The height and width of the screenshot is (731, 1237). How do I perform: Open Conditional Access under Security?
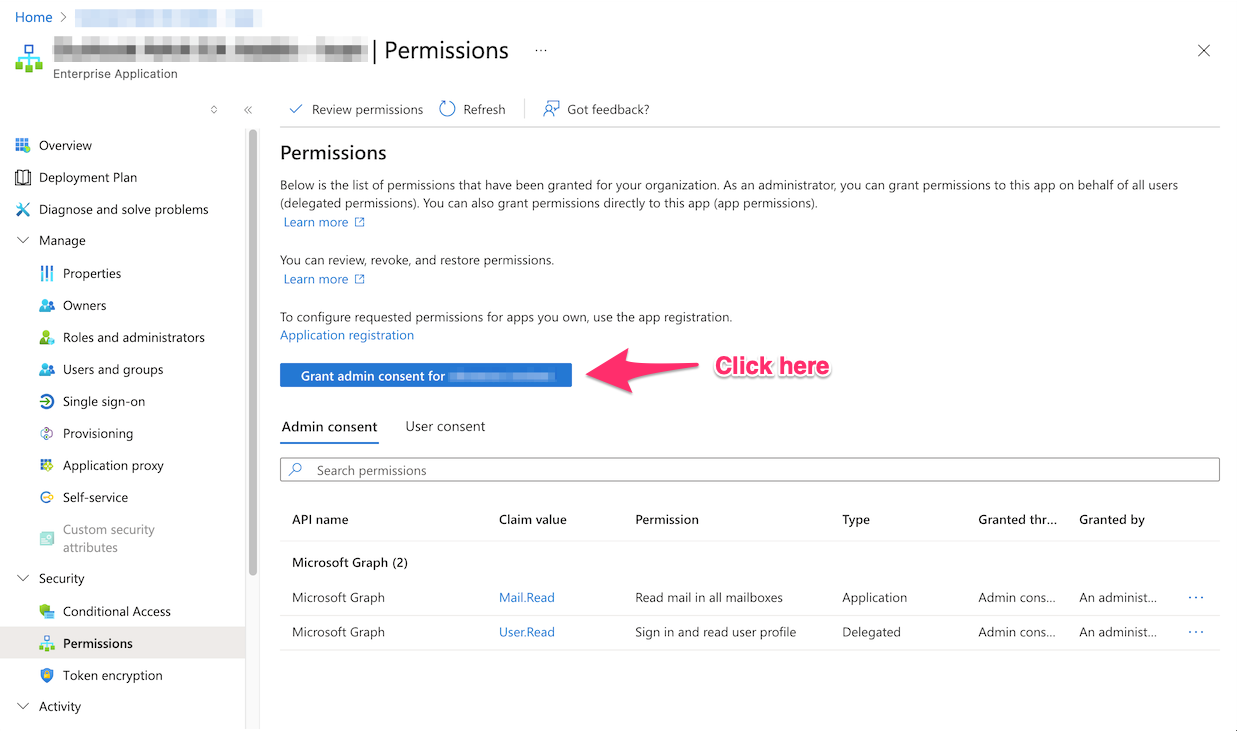click(116, 611)
